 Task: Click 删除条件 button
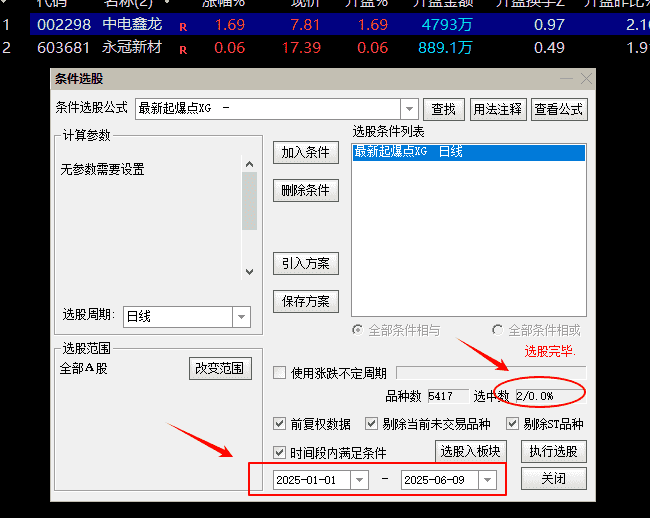click(x=306, y=190)
